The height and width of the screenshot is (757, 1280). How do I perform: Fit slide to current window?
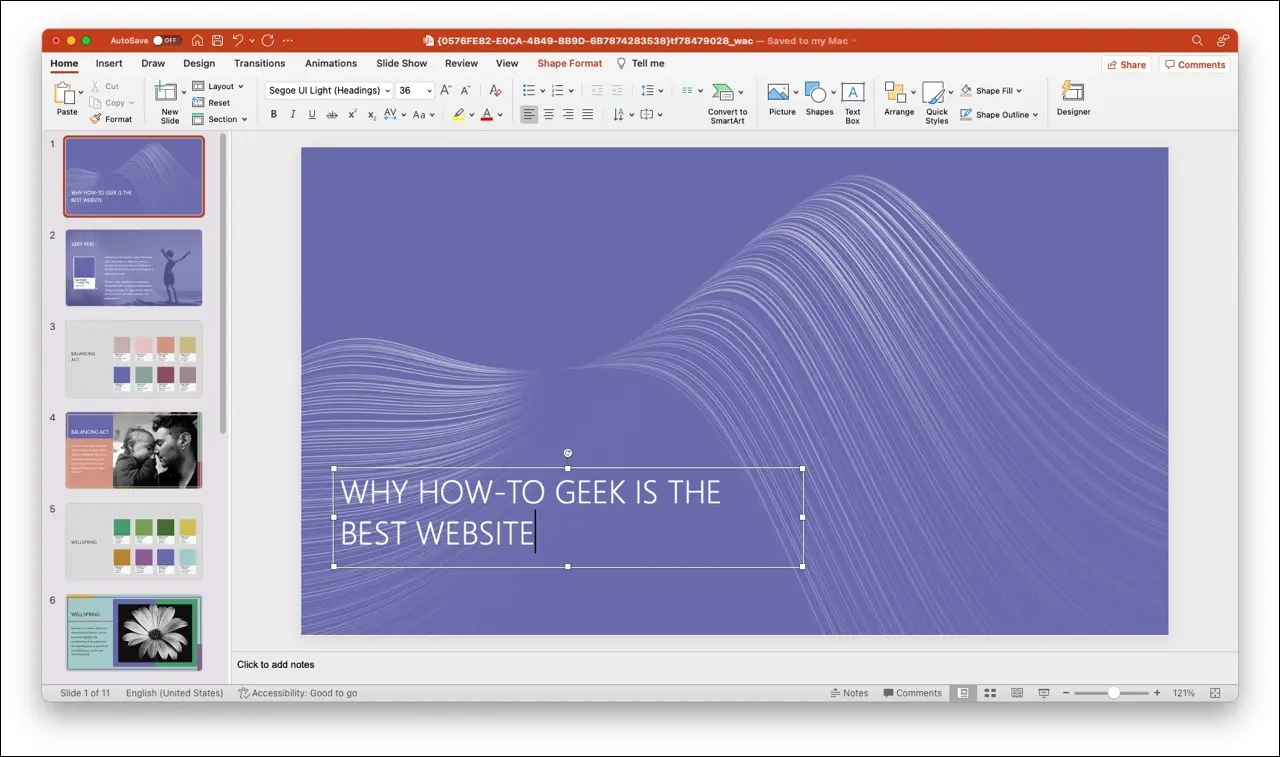click(1215, 693)
